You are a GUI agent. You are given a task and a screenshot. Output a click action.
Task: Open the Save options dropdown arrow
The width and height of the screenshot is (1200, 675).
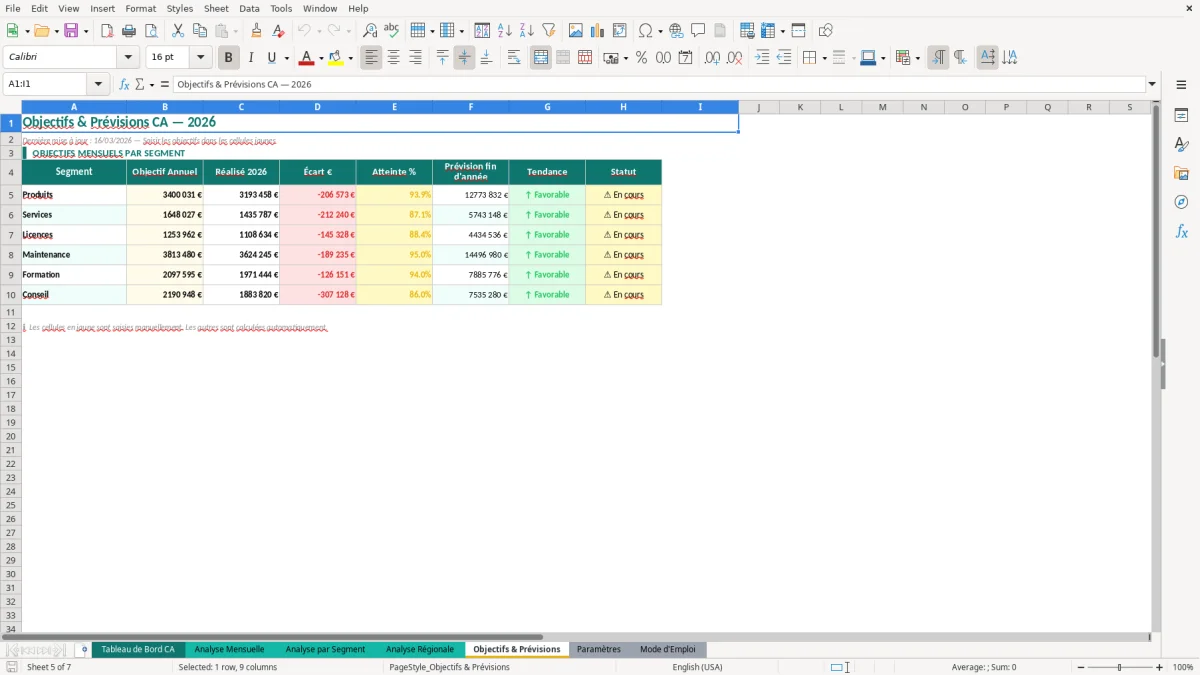(86, 31)
